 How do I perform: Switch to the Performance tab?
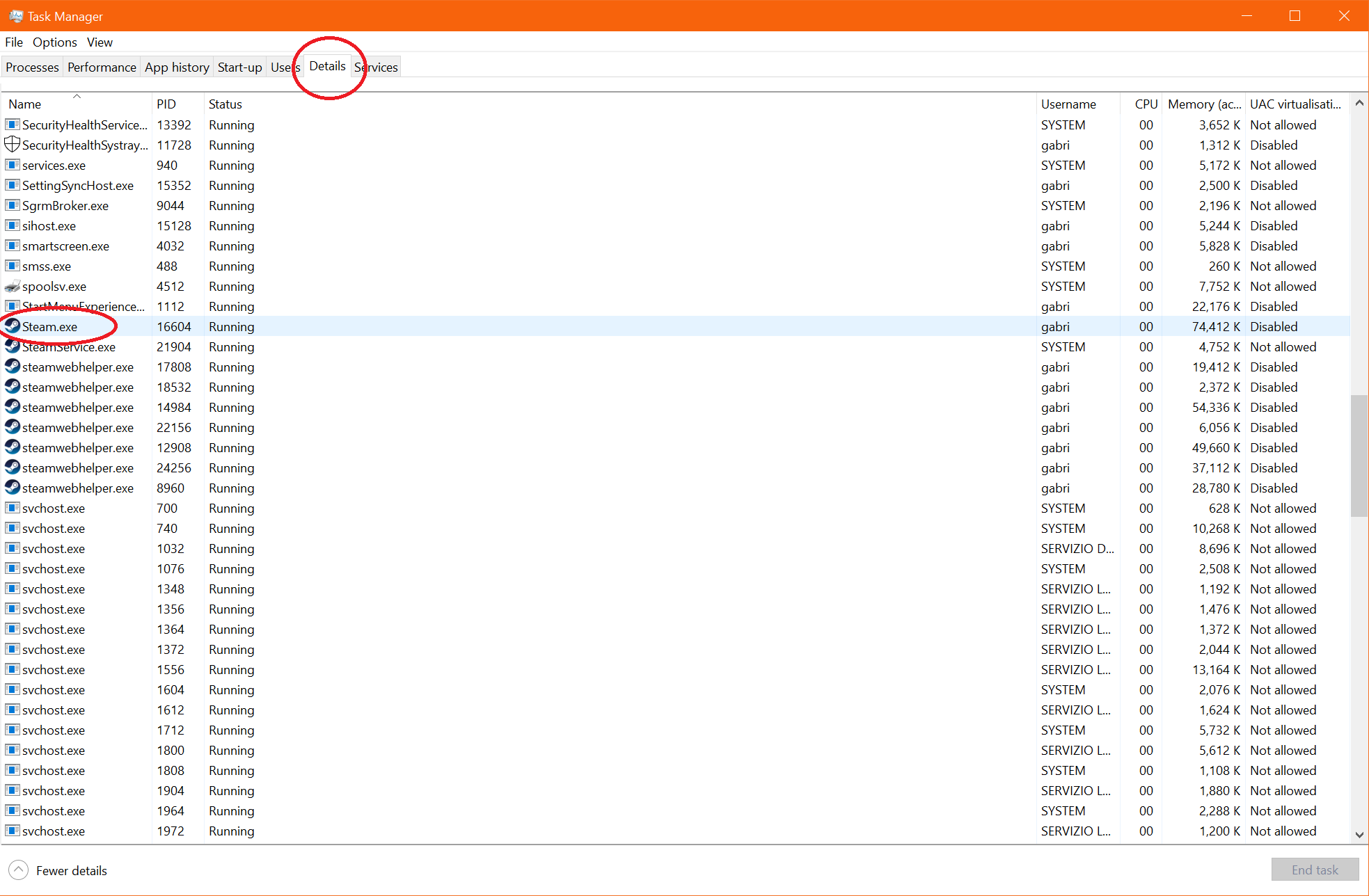click(102, 67)
